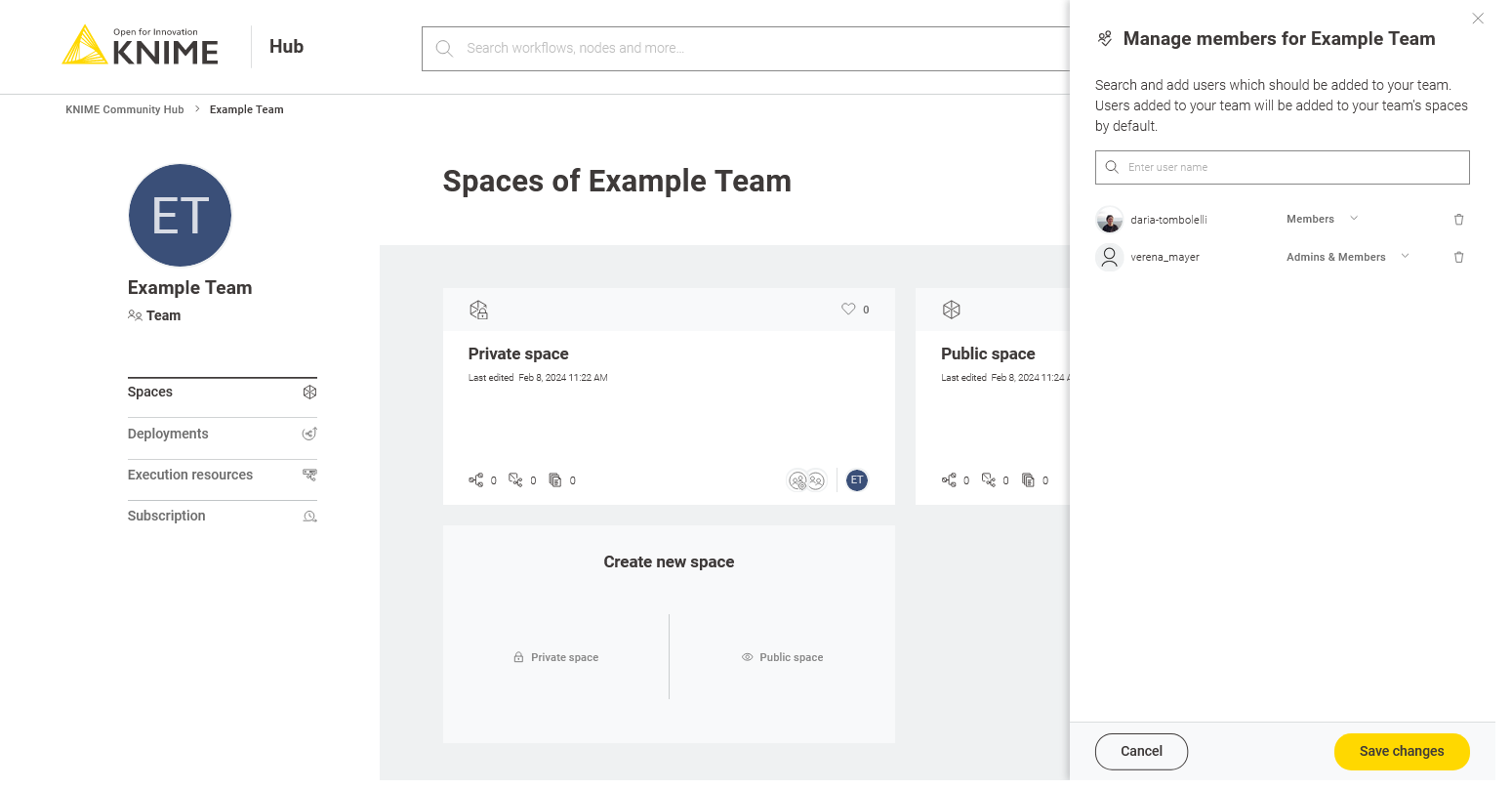The height and width of the screenshot is (789, 1512).
Task: Remove verena_mayer using the trash icon
Action: coord(1458,257)
